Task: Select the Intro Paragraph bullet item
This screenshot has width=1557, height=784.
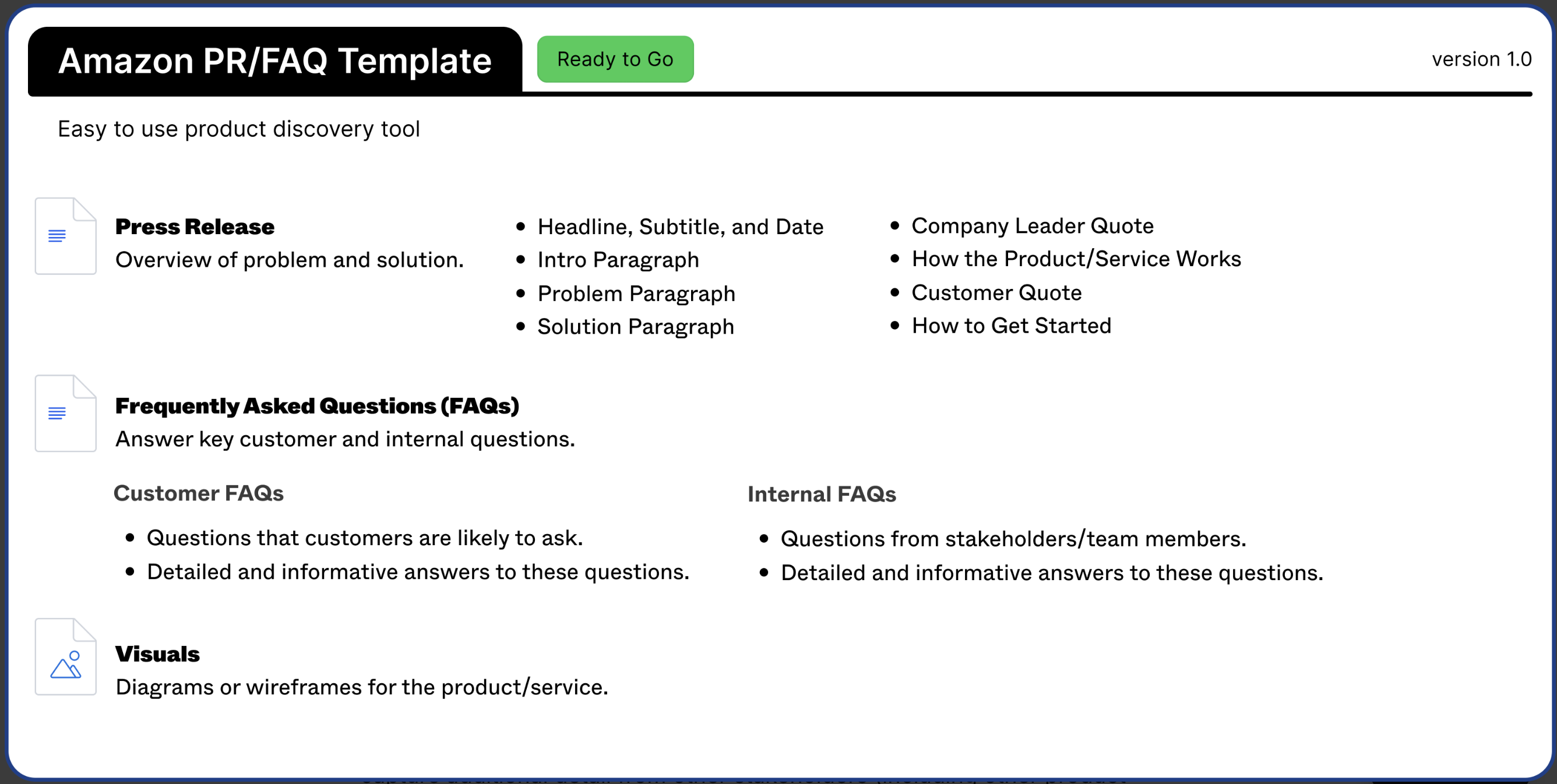Action: pos(618,260)
